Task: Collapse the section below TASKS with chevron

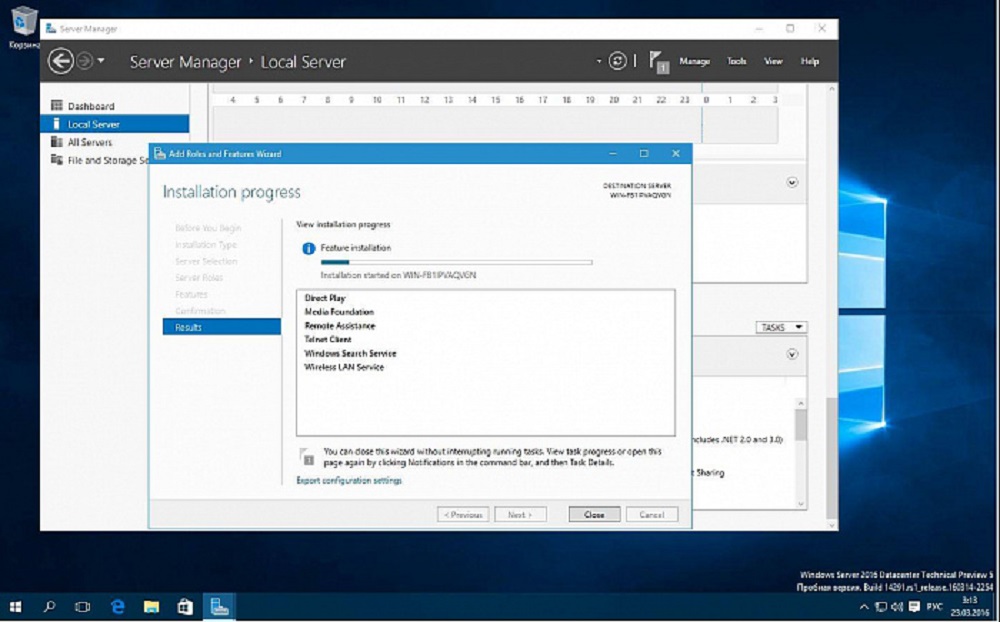Action: (792, 354)
